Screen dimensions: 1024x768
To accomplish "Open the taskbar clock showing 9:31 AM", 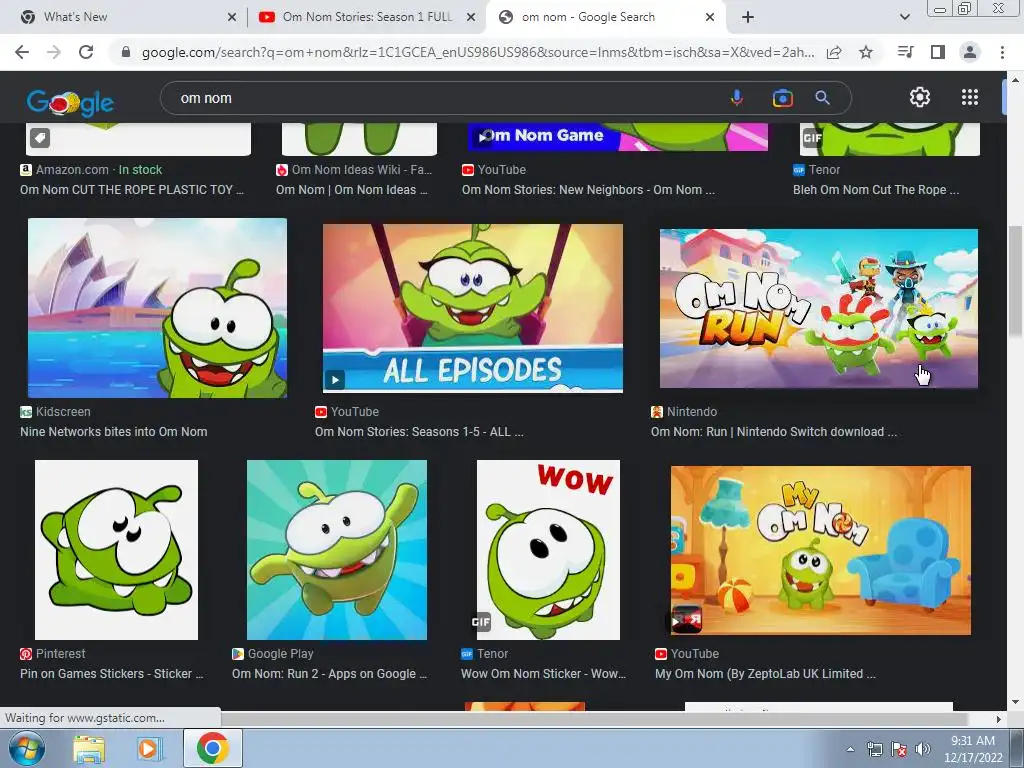I will point(972,749).
